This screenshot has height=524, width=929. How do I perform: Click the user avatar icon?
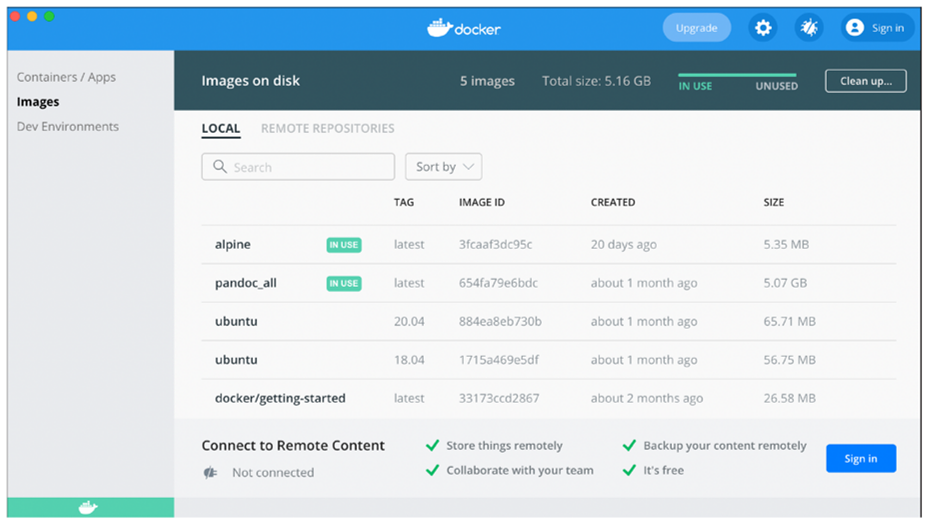point(854,28)
